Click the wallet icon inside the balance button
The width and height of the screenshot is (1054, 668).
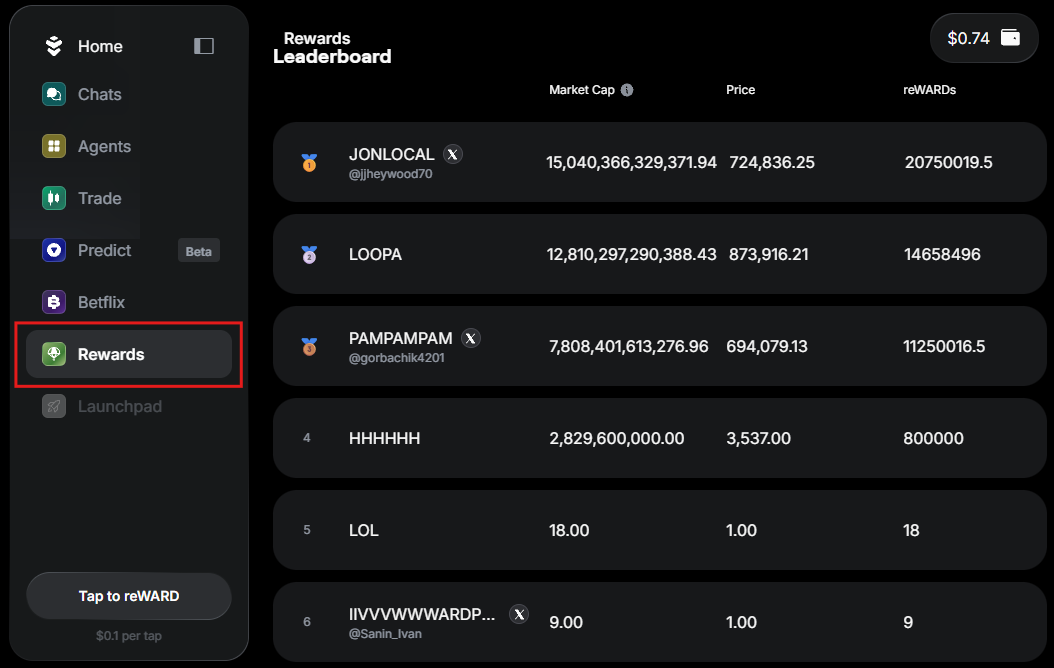(x=1009, y=38)
